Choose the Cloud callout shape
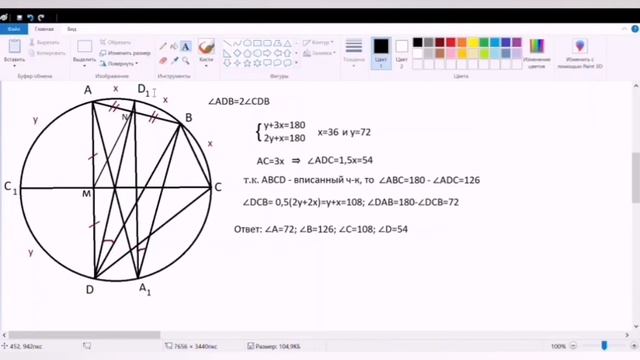 point(288,63)
